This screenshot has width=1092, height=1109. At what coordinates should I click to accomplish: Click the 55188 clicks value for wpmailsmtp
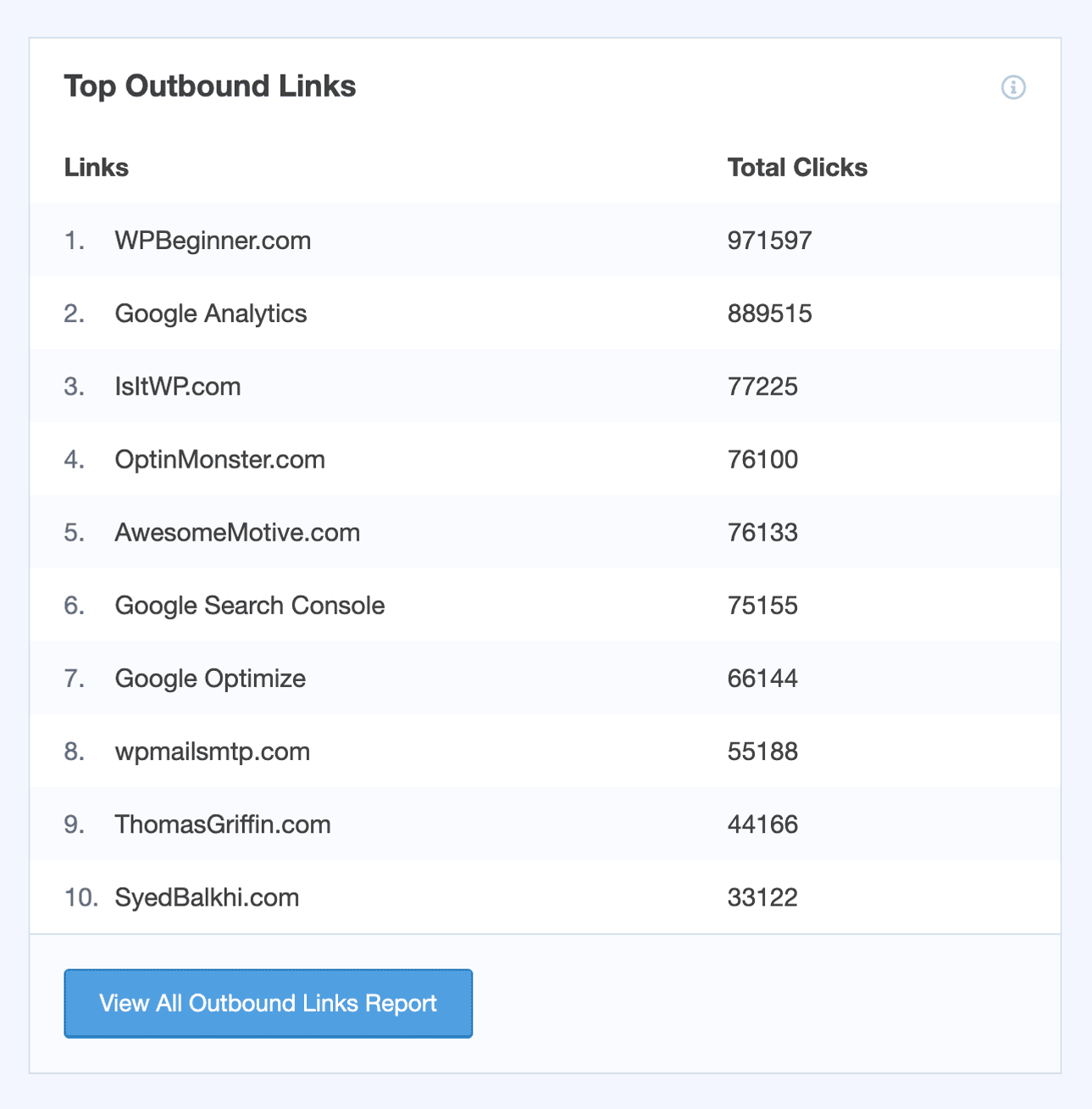(762, 751)
